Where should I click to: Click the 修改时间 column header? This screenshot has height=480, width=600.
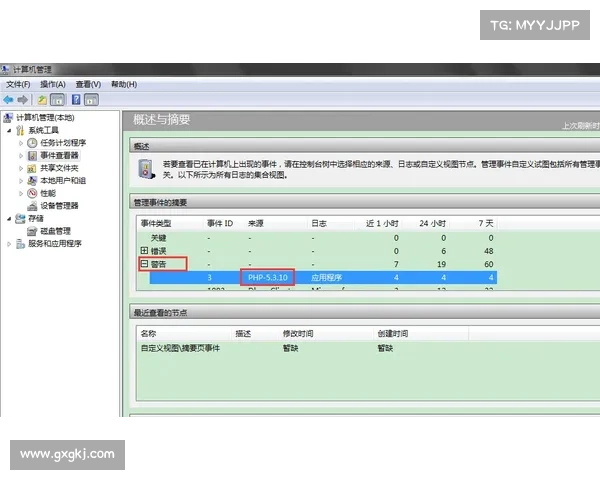[x=326, y=334]
